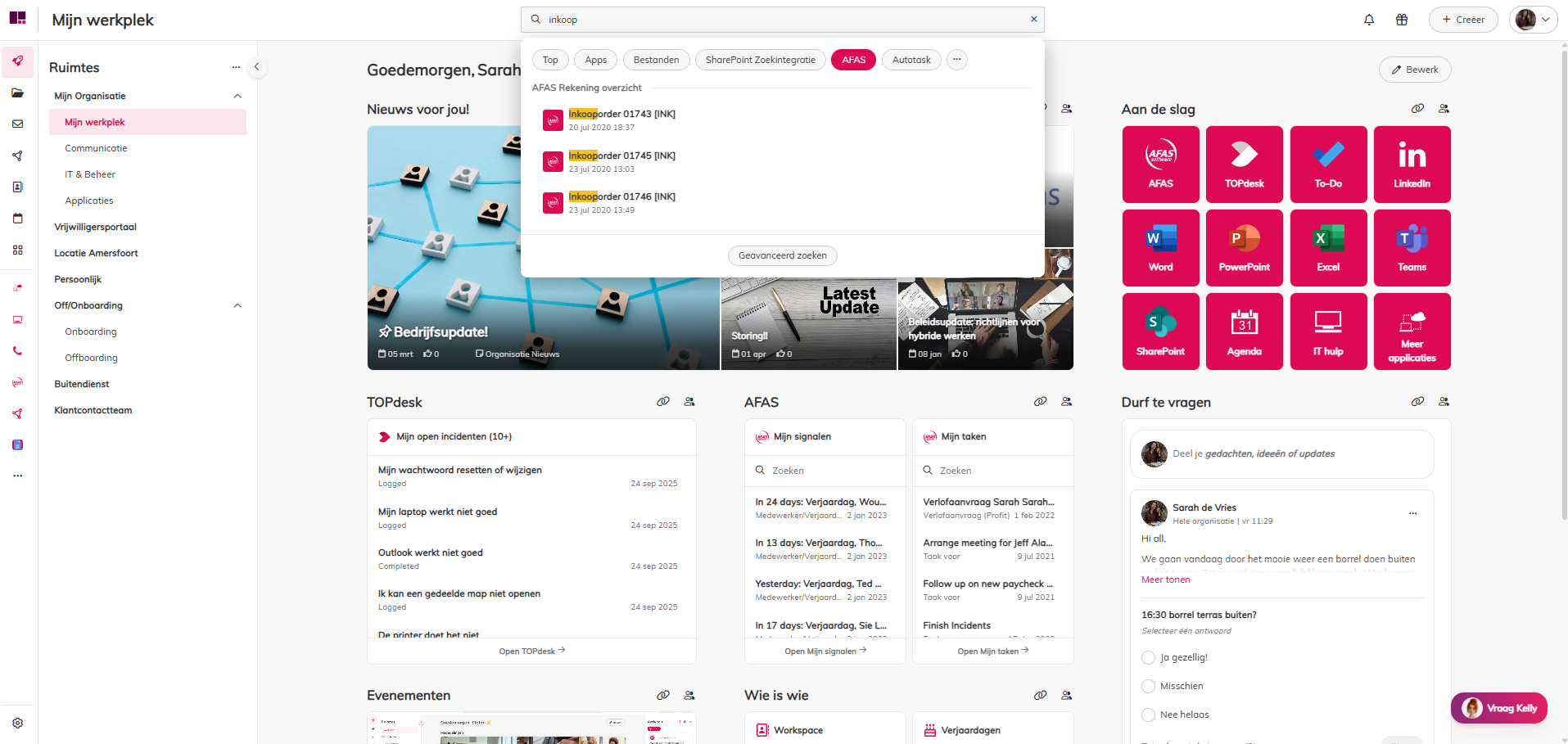Expand the post with Meer tonen
This screenshot has width=1568, height=744.
[x=1166, y=579]
